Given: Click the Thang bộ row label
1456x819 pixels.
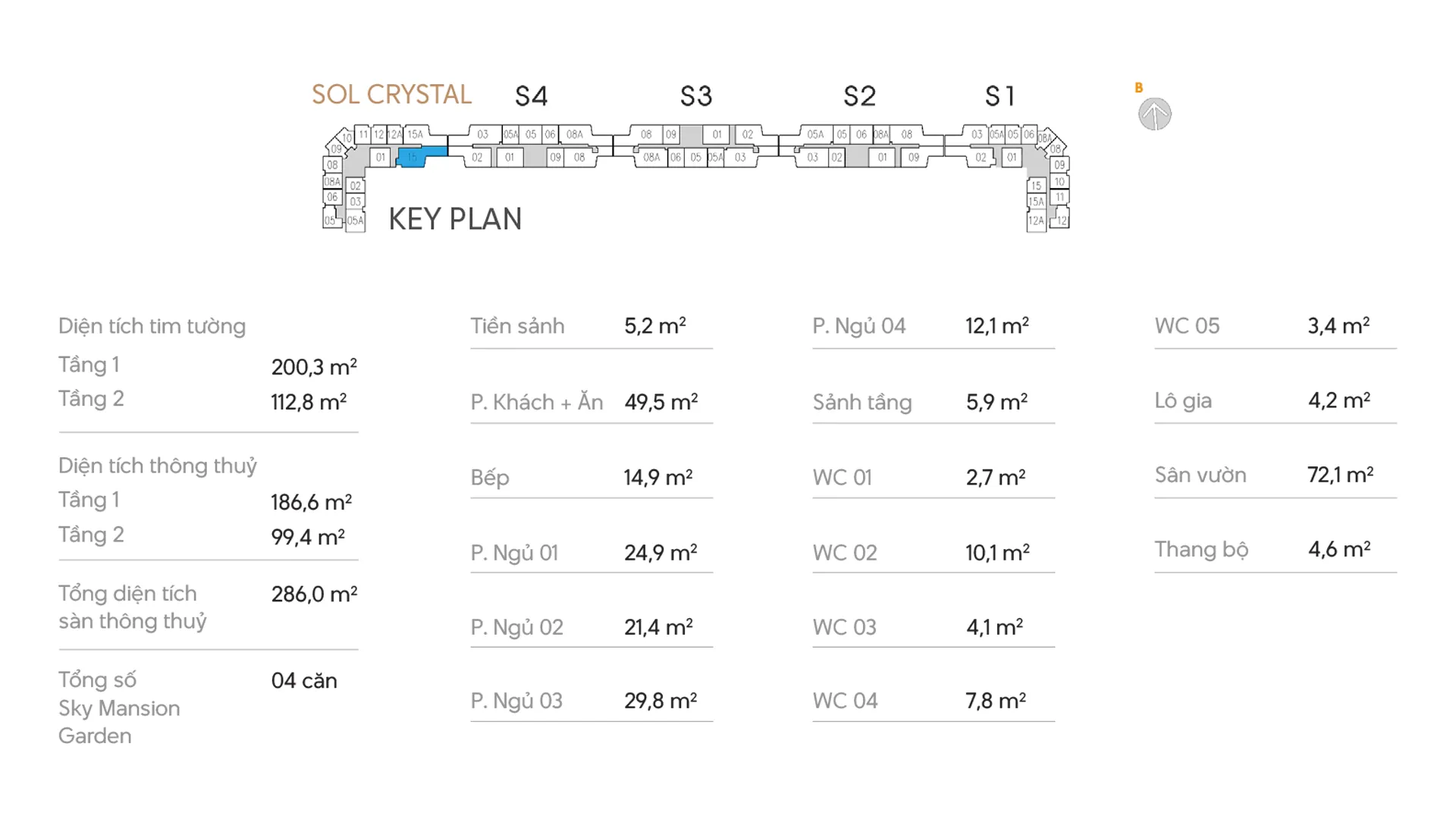Looking at the screenshot, I should [x=1201, y=549].
